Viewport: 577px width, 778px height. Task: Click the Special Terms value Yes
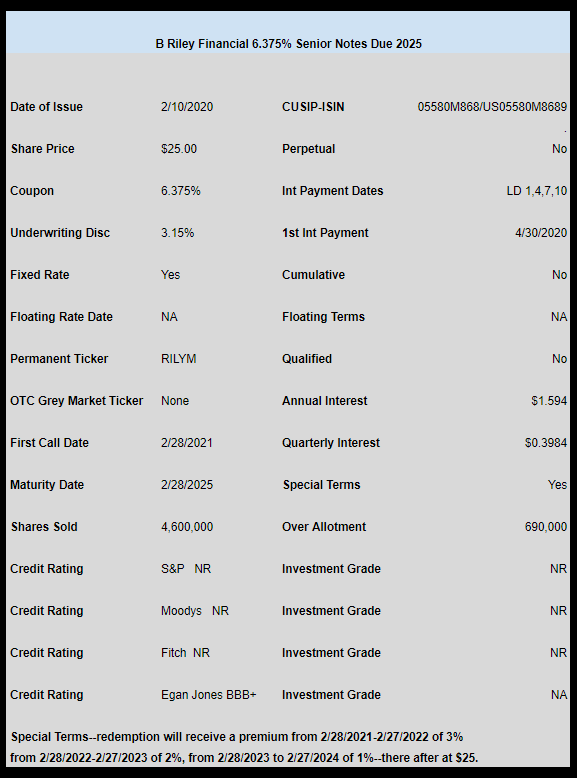tap(557, 485)
